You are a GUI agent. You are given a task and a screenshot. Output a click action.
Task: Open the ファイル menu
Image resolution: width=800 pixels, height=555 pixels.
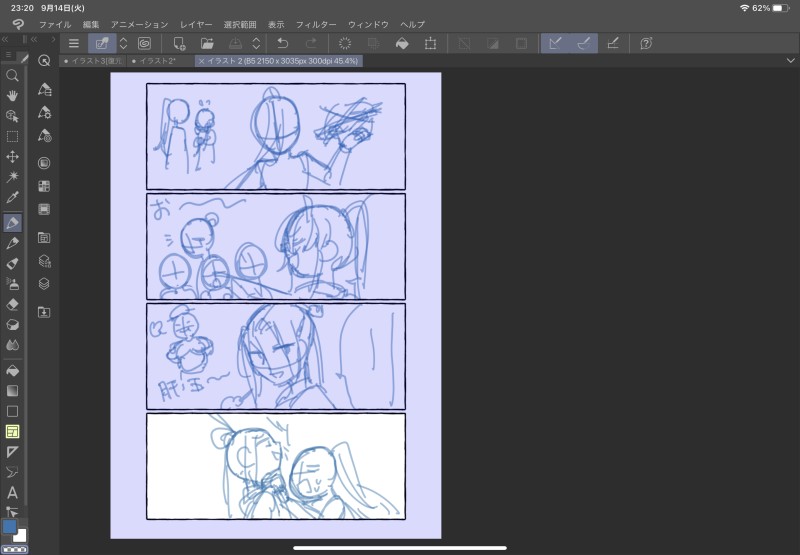[x=55, y=24]
